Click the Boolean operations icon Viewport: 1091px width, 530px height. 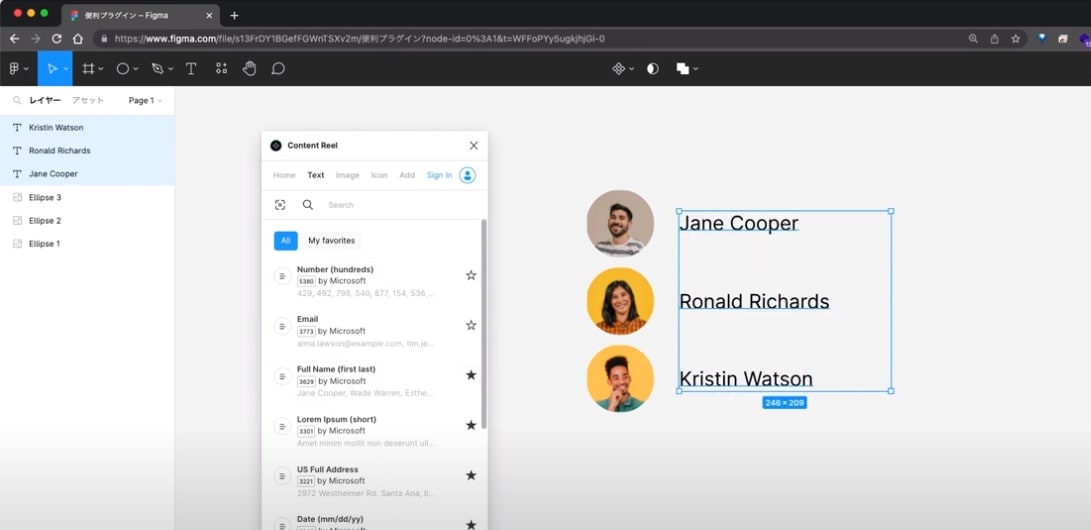pyautogui.click(x=683, y=68)
